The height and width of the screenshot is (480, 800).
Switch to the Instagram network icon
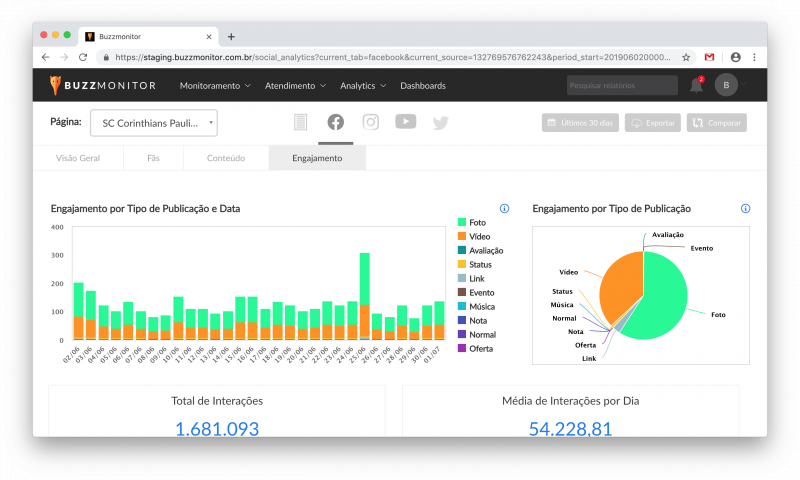pos(370,122)
